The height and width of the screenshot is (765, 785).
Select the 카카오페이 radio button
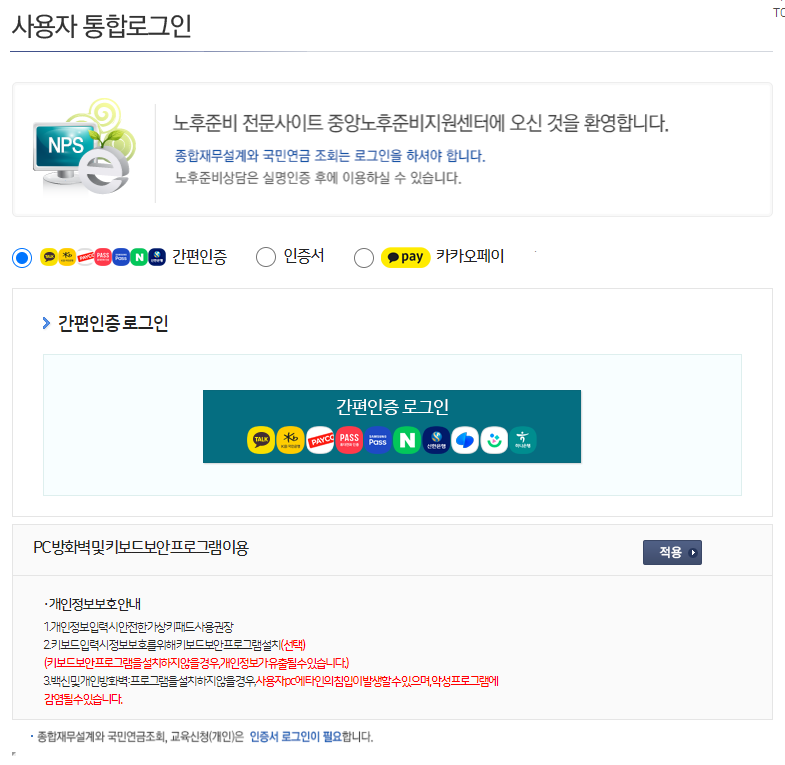pos(364,258)
